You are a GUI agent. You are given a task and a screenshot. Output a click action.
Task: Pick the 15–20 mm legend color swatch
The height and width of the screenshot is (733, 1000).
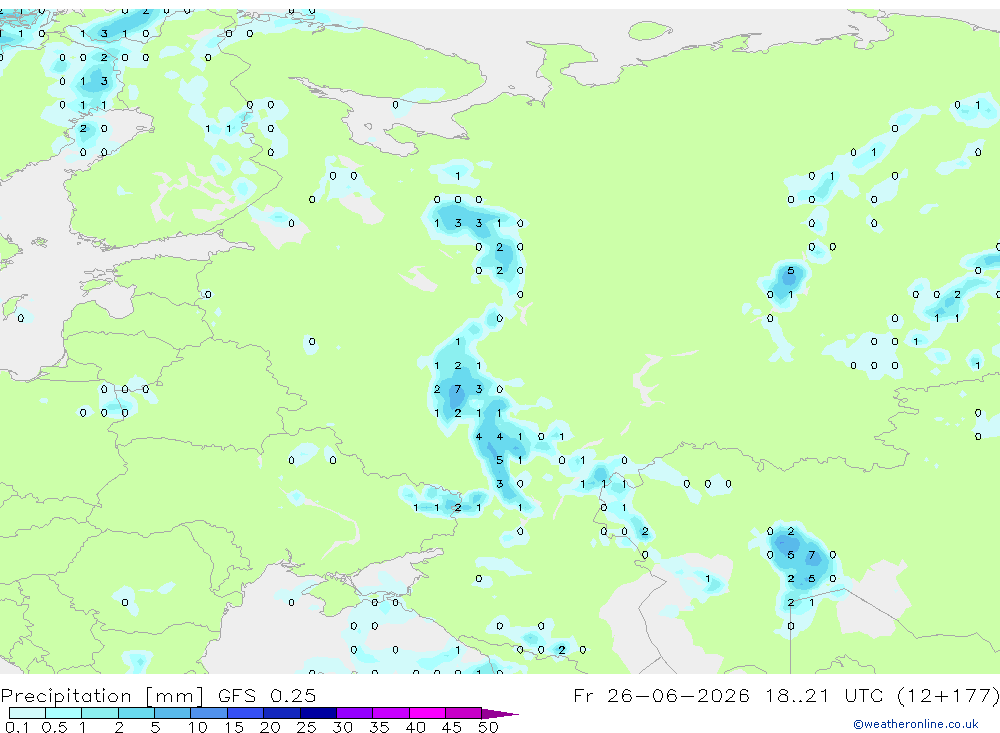(246, 713)
